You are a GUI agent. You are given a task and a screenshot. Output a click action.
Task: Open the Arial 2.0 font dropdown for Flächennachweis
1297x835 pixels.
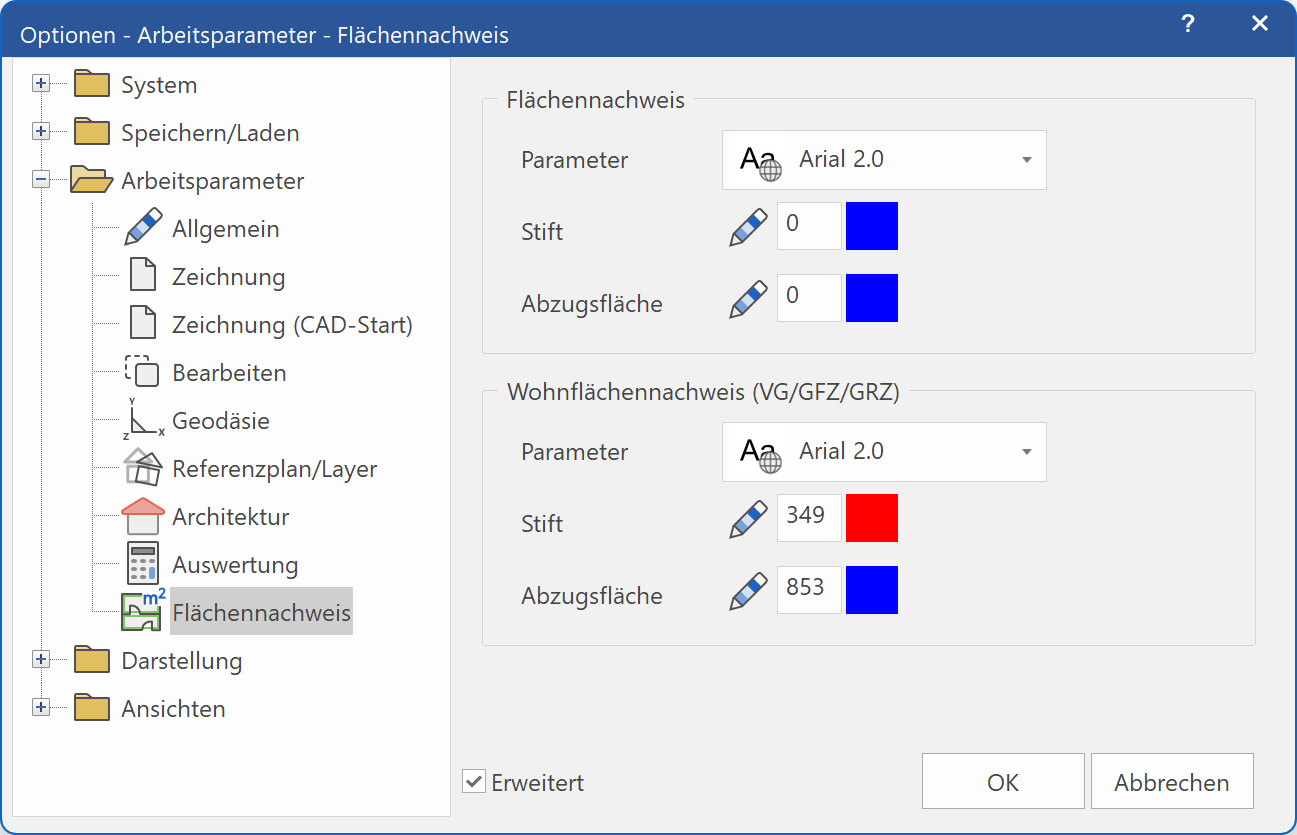1026,160
